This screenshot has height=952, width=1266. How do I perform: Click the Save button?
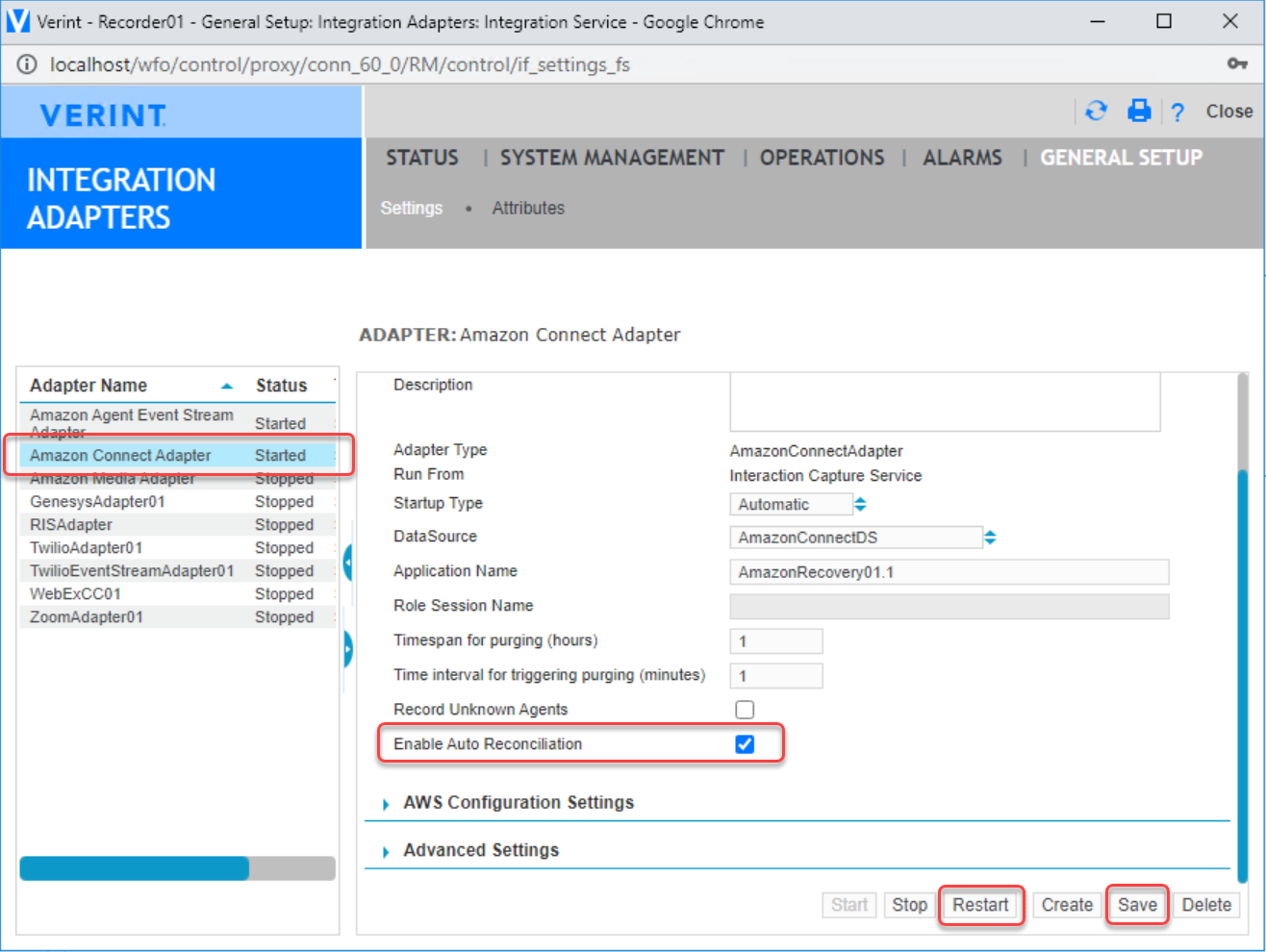point(1137,905)
